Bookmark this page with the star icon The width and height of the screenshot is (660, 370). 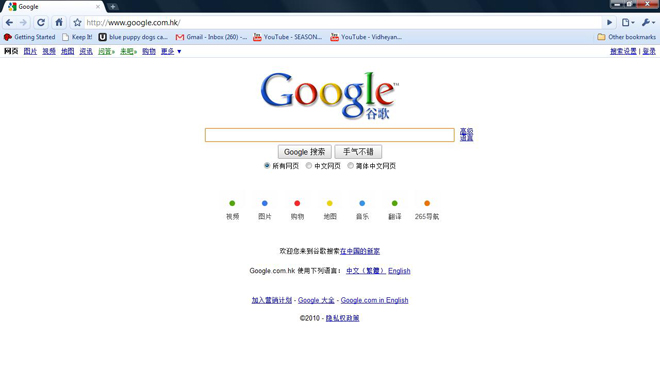[x=77, y=22]
